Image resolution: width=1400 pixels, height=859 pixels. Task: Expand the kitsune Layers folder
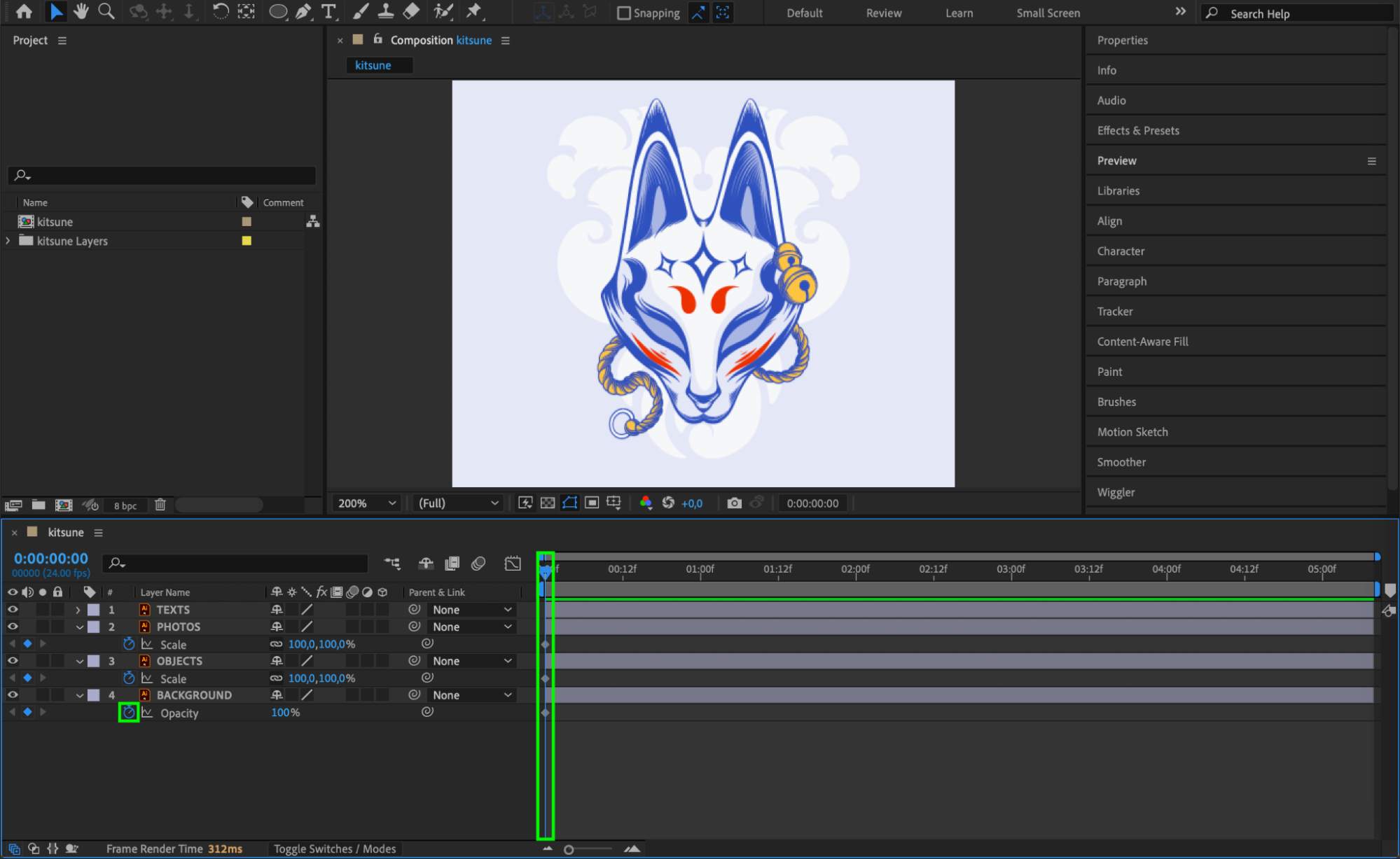(x=8, y=240)
